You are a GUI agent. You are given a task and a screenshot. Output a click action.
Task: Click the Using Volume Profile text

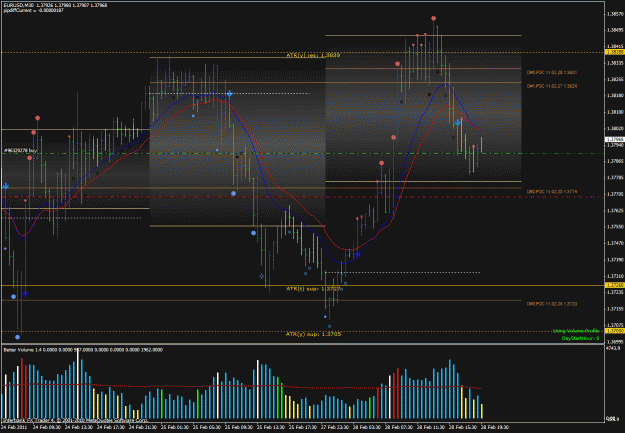[576, 331]
